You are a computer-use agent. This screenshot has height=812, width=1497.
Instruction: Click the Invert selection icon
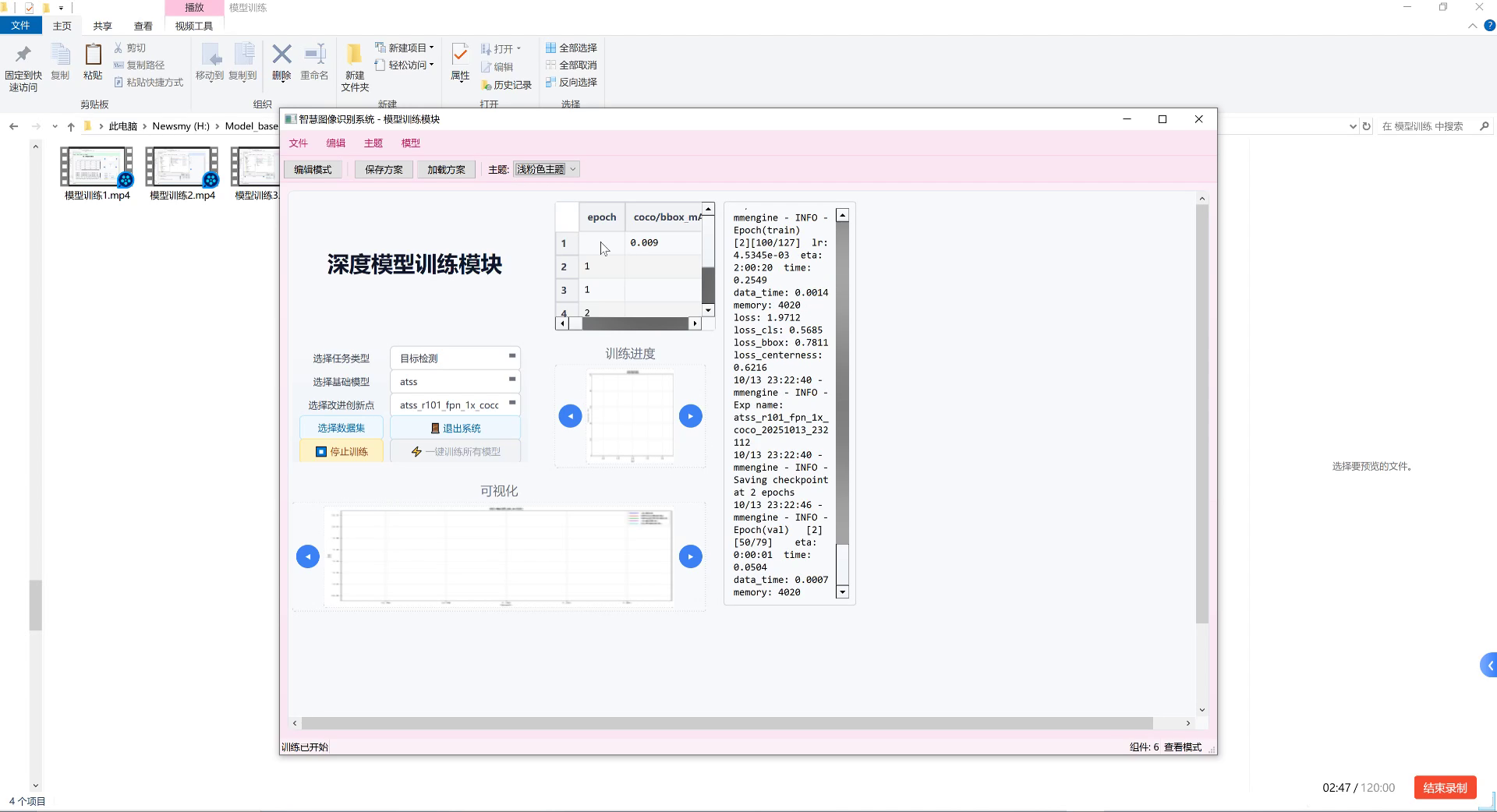[x=550, y=82]
